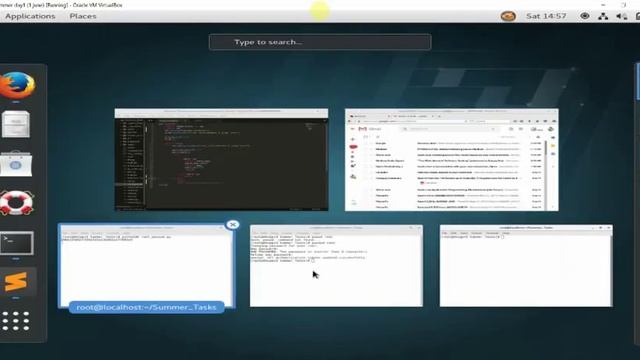Select the Sublime Text code editor window
Image resolution: width=640 pixels, height=360 pixels.
click(x=221, y=160)
